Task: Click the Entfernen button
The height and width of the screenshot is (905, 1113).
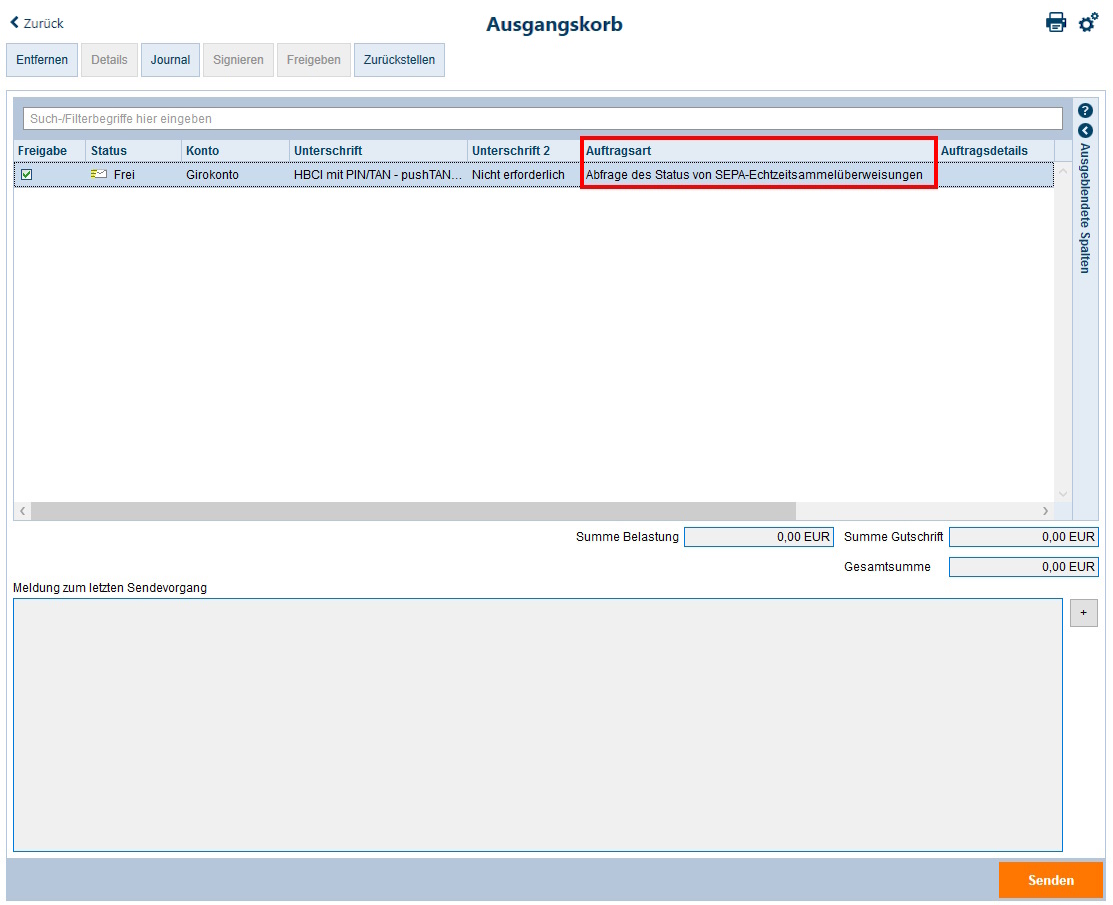Action: (x=42, y=60)
